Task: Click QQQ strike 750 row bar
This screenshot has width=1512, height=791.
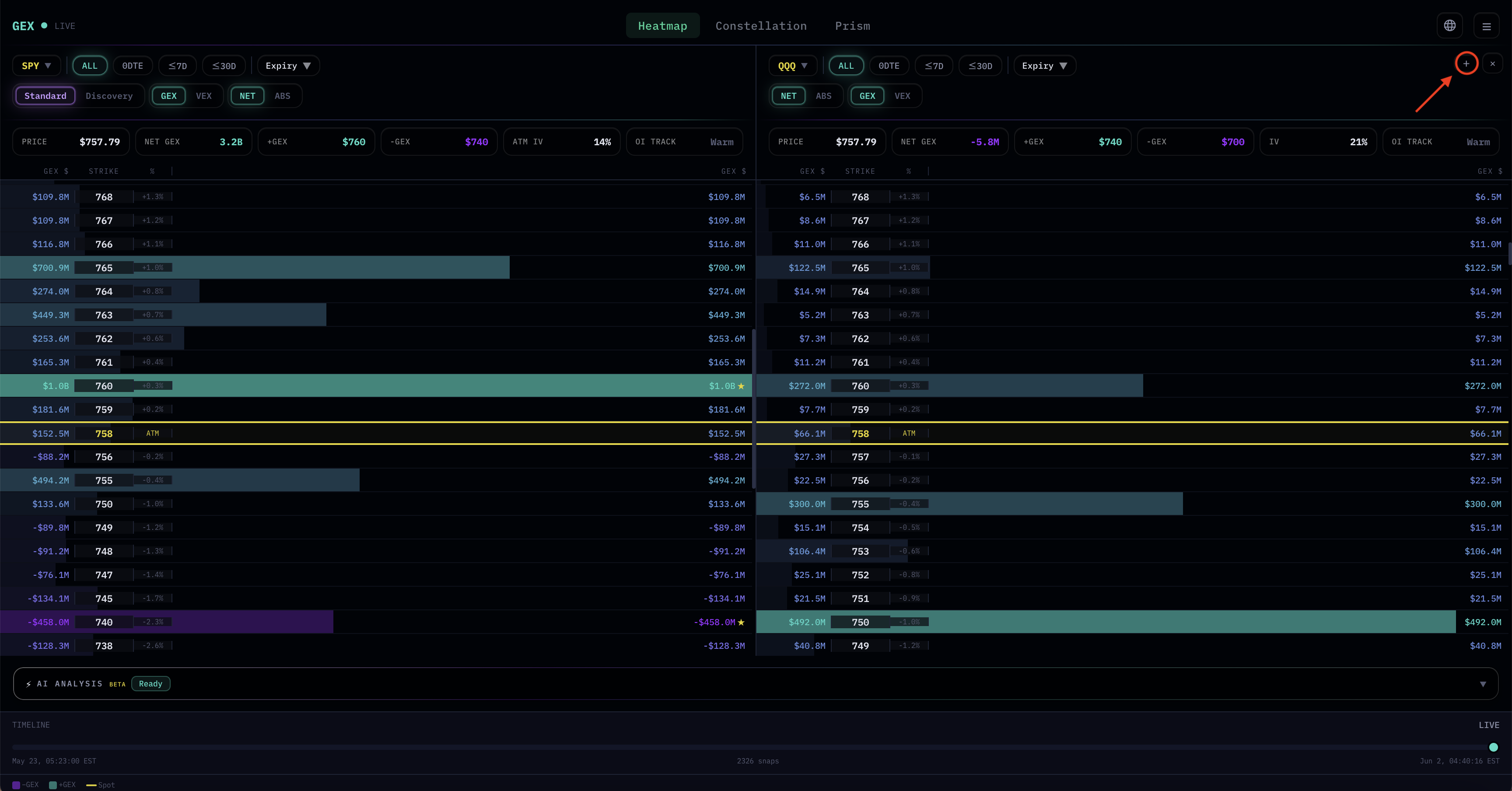Action: 1106,622
